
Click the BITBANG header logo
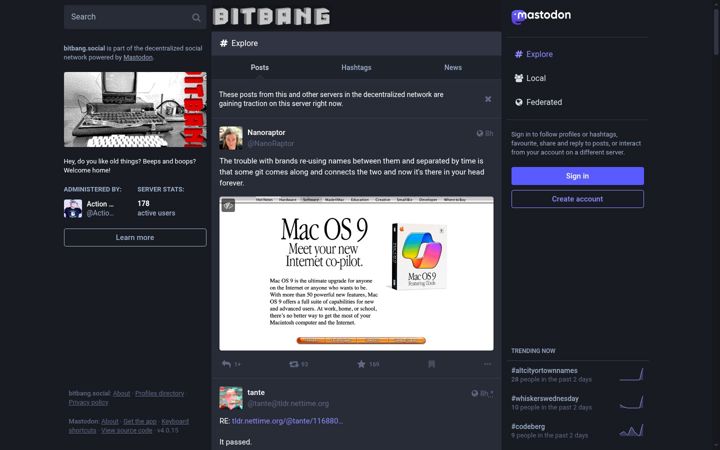271,17
